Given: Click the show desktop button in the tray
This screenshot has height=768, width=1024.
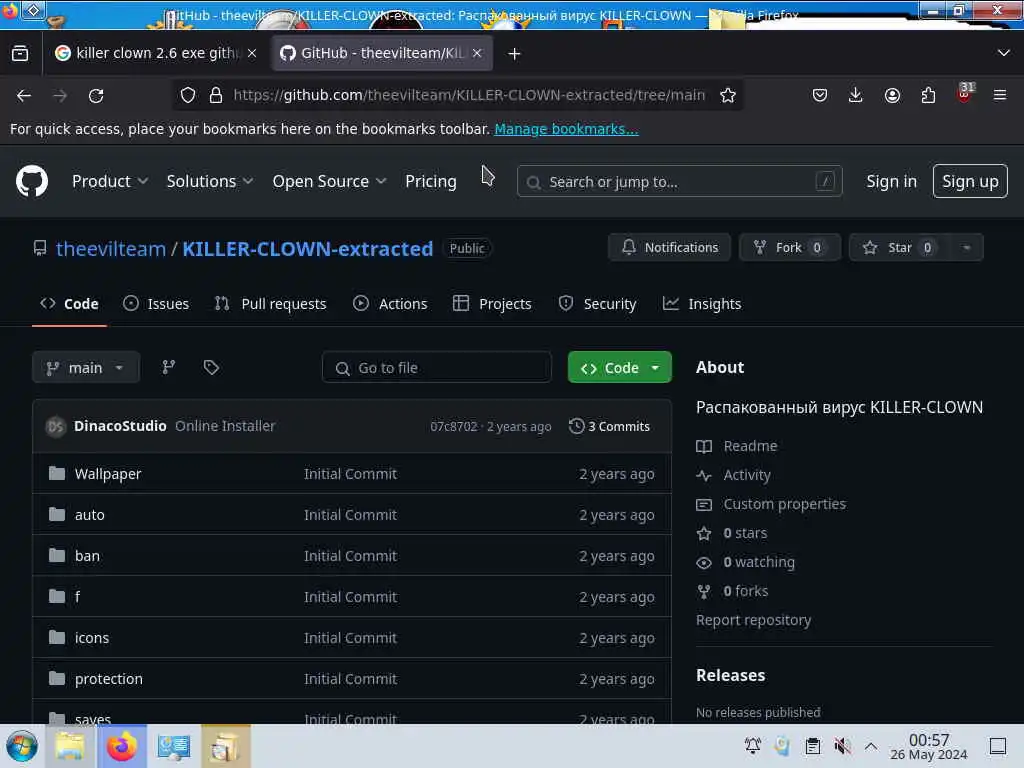Looking at the screenshot, I should click(998, 746).
